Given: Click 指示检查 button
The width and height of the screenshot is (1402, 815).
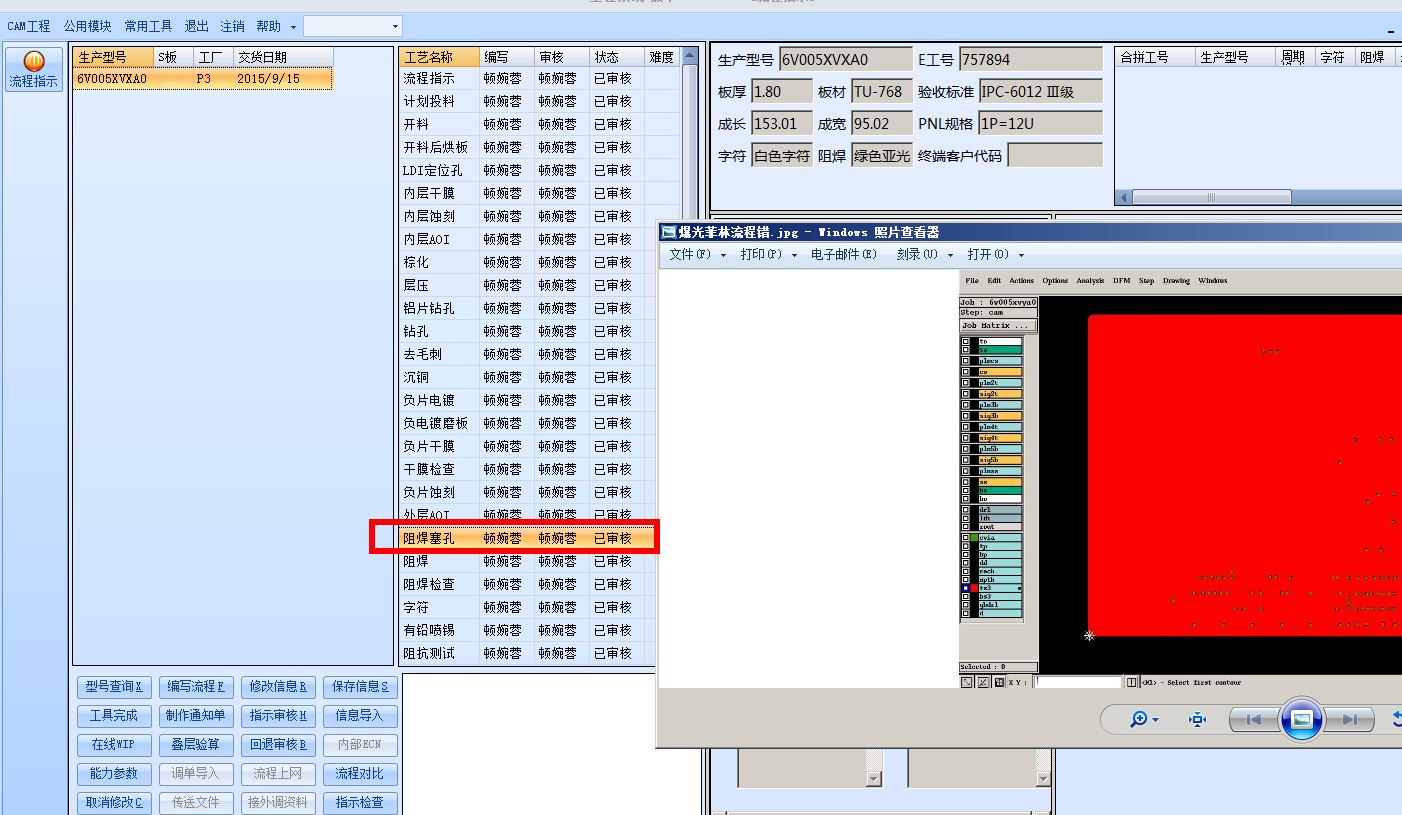Looking at the screenshot, I should 360,802.
